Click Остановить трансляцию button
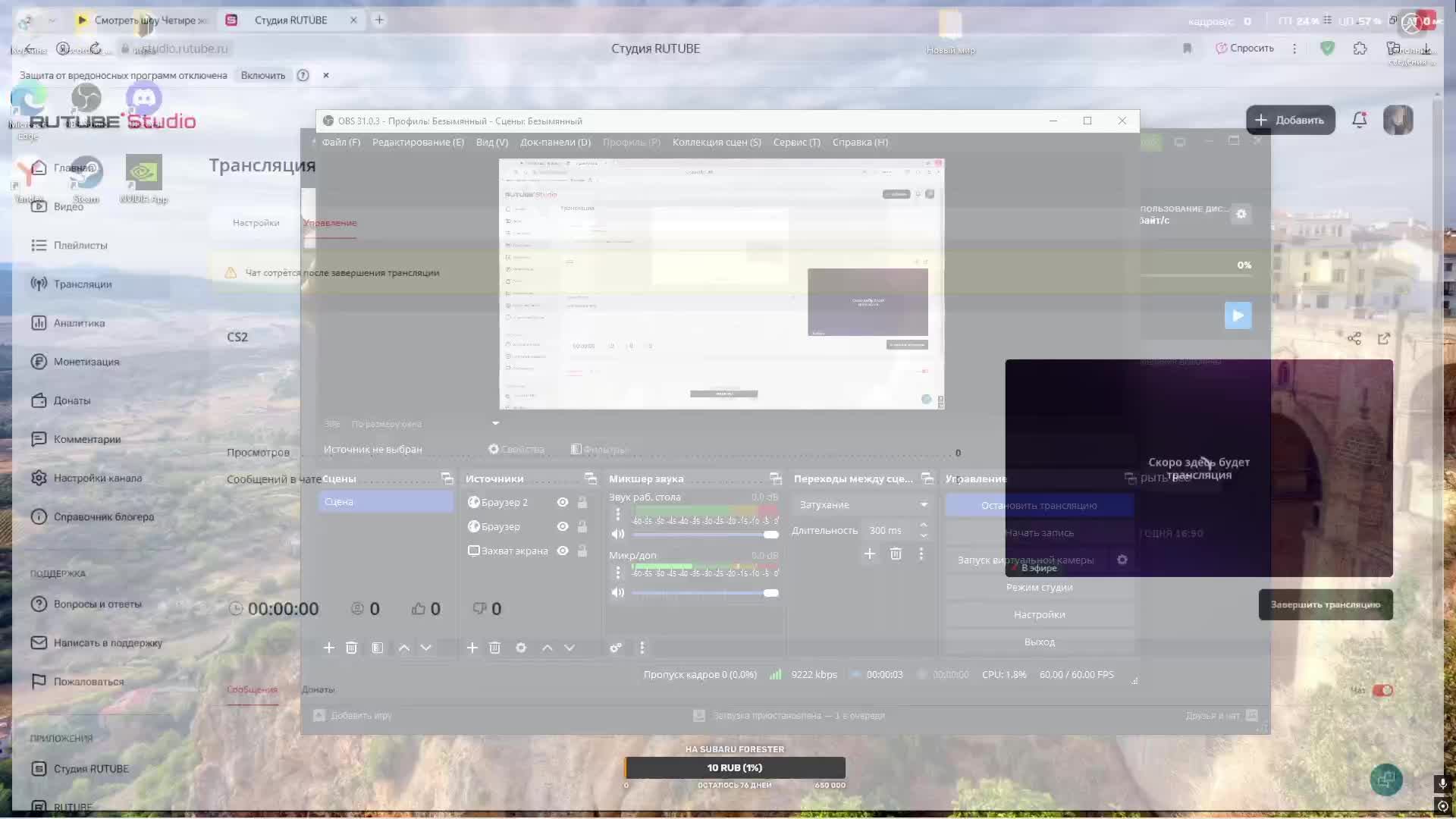1456x819 pixels. click(x=1038, y=505)
